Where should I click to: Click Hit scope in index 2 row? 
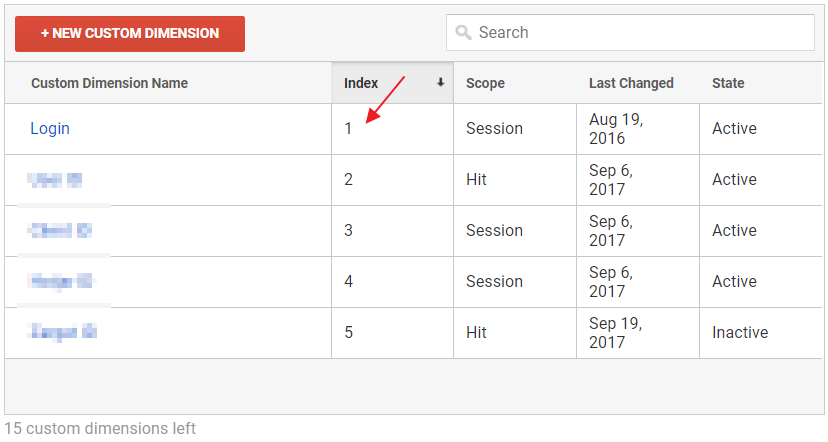coord(476,180)
